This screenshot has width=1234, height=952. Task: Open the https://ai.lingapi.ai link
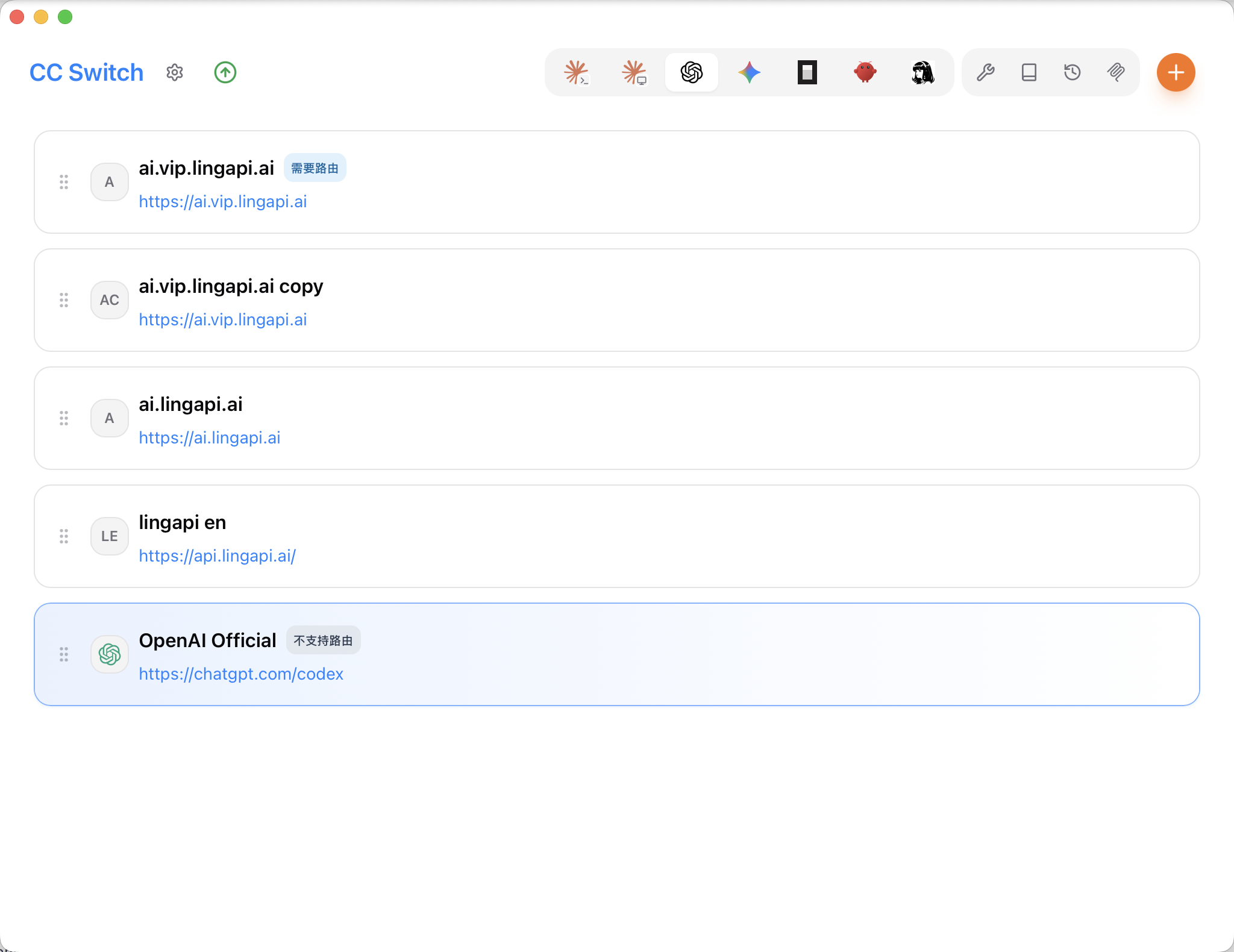[x=210, y=437]
